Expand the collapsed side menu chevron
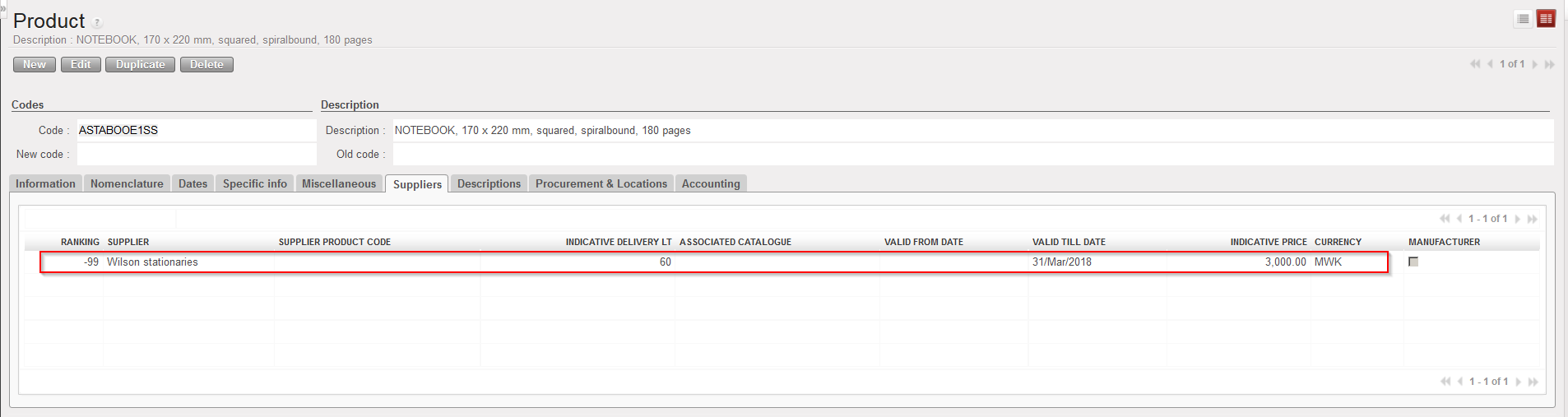This screenshot has height=417, width=1568. (x=3, y=7)
